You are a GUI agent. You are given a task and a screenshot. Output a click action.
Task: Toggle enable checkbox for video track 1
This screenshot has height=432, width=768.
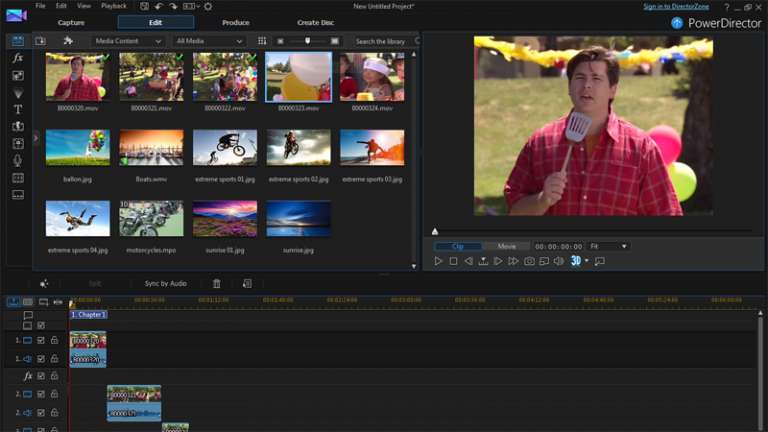pyautogui.click(x=41, y=340)
